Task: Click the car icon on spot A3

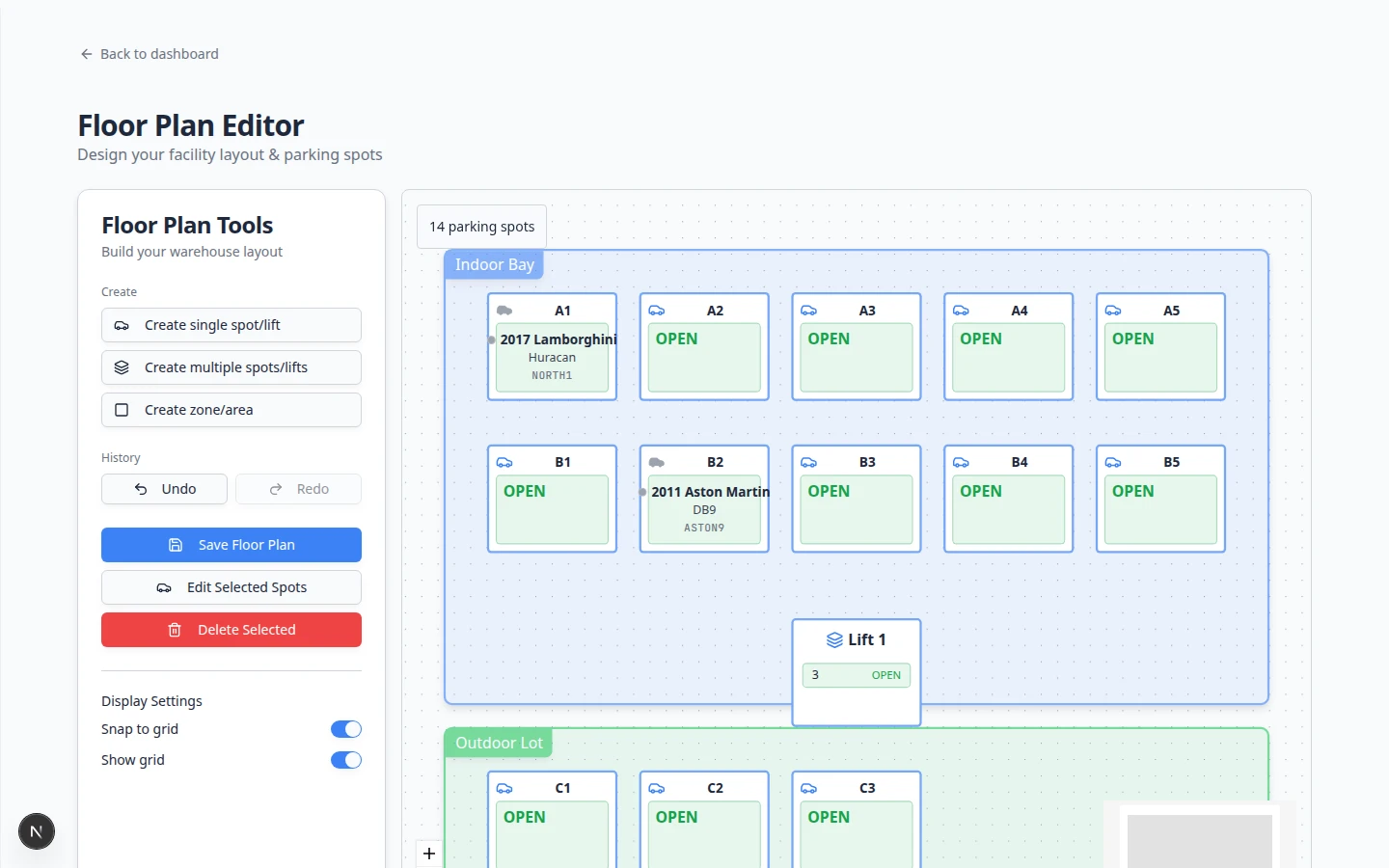Action: 809,311
